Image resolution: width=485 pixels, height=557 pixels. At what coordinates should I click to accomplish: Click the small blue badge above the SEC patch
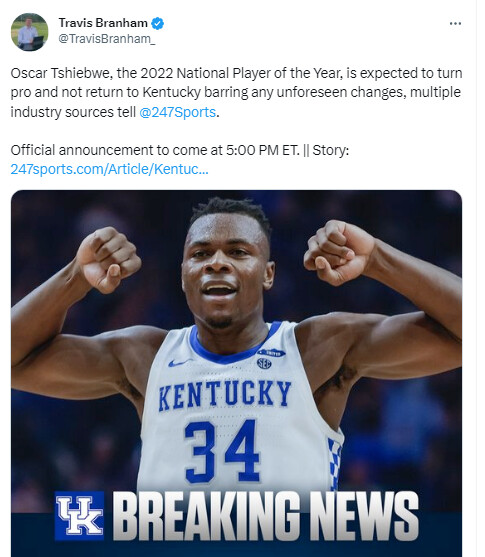(x=271, y=352)
